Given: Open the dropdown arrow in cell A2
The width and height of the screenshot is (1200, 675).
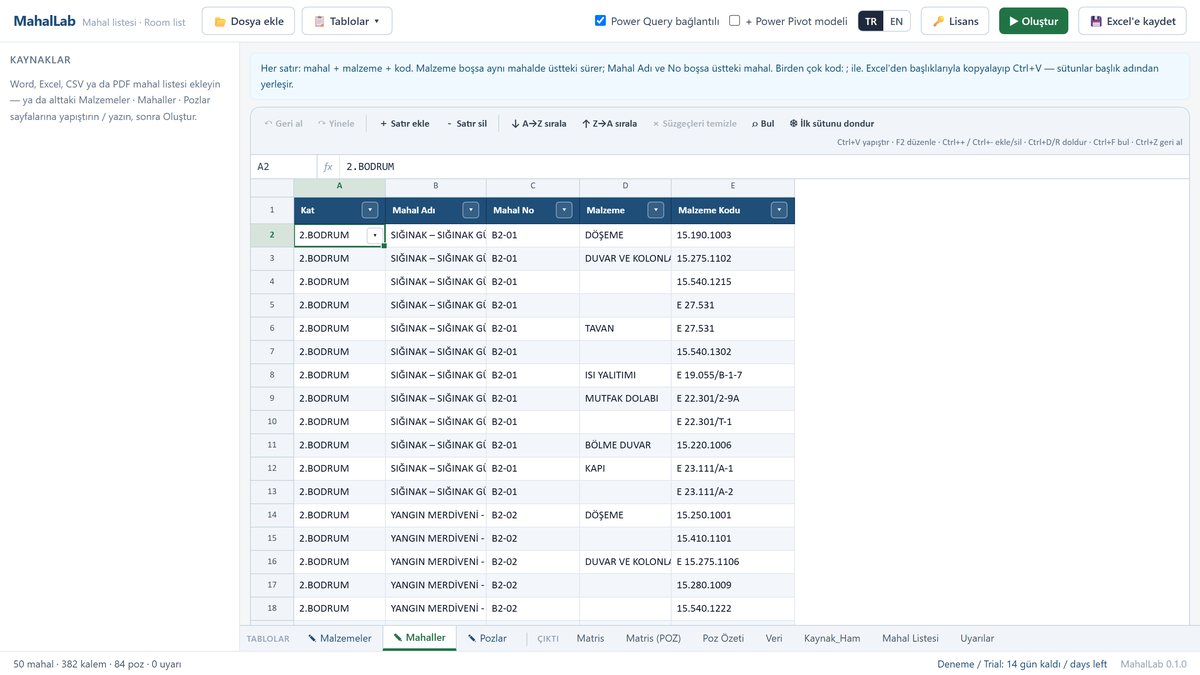Looking at the screenshot, I should [x=375, y=235].
